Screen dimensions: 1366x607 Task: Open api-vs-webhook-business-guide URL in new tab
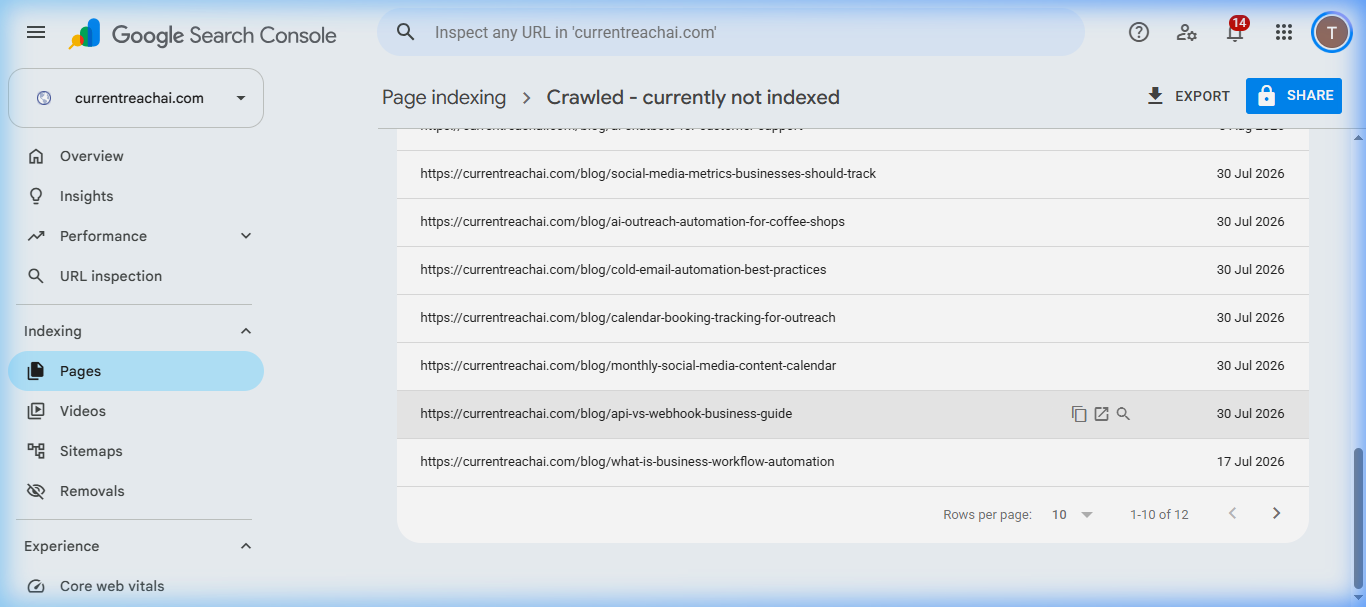point(1101,414)
